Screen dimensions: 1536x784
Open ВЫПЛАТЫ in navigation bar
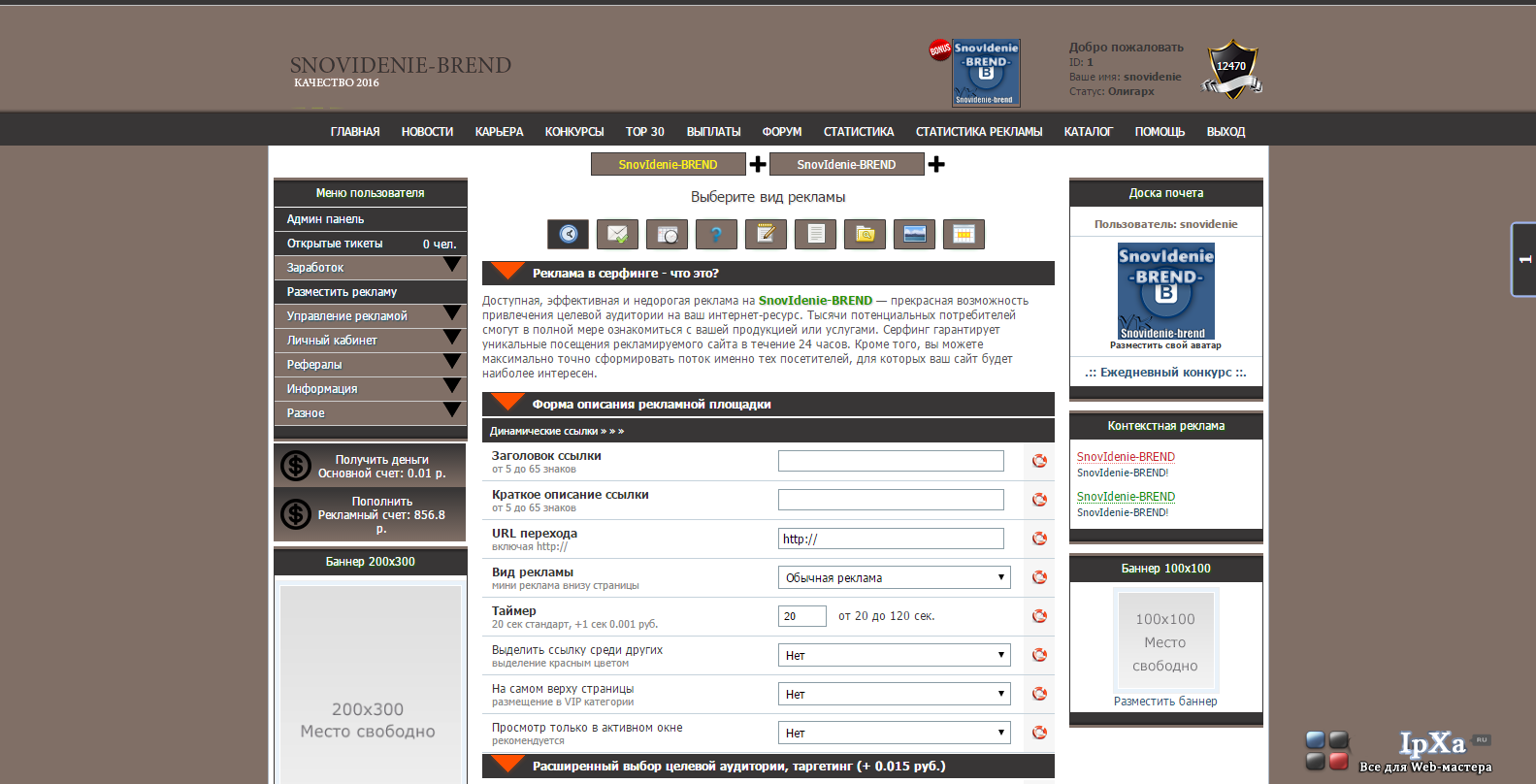713,132
